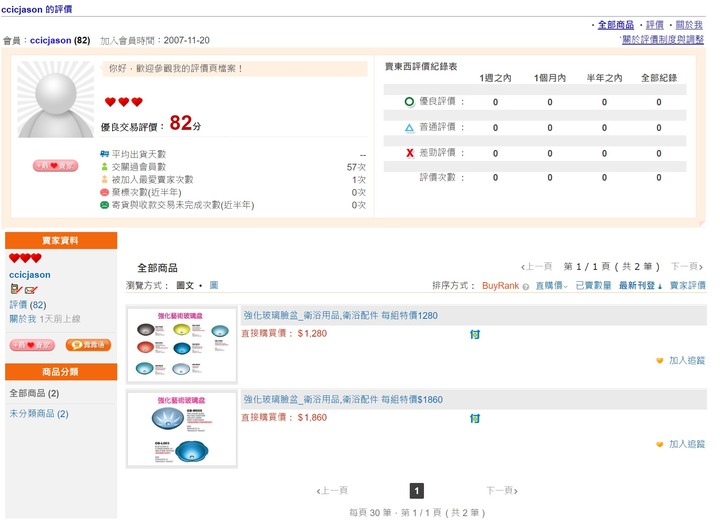Image resolution: width=720 pixels, height=524 pixels.
Task: Click the price $1,860 text
Action: 312,417
